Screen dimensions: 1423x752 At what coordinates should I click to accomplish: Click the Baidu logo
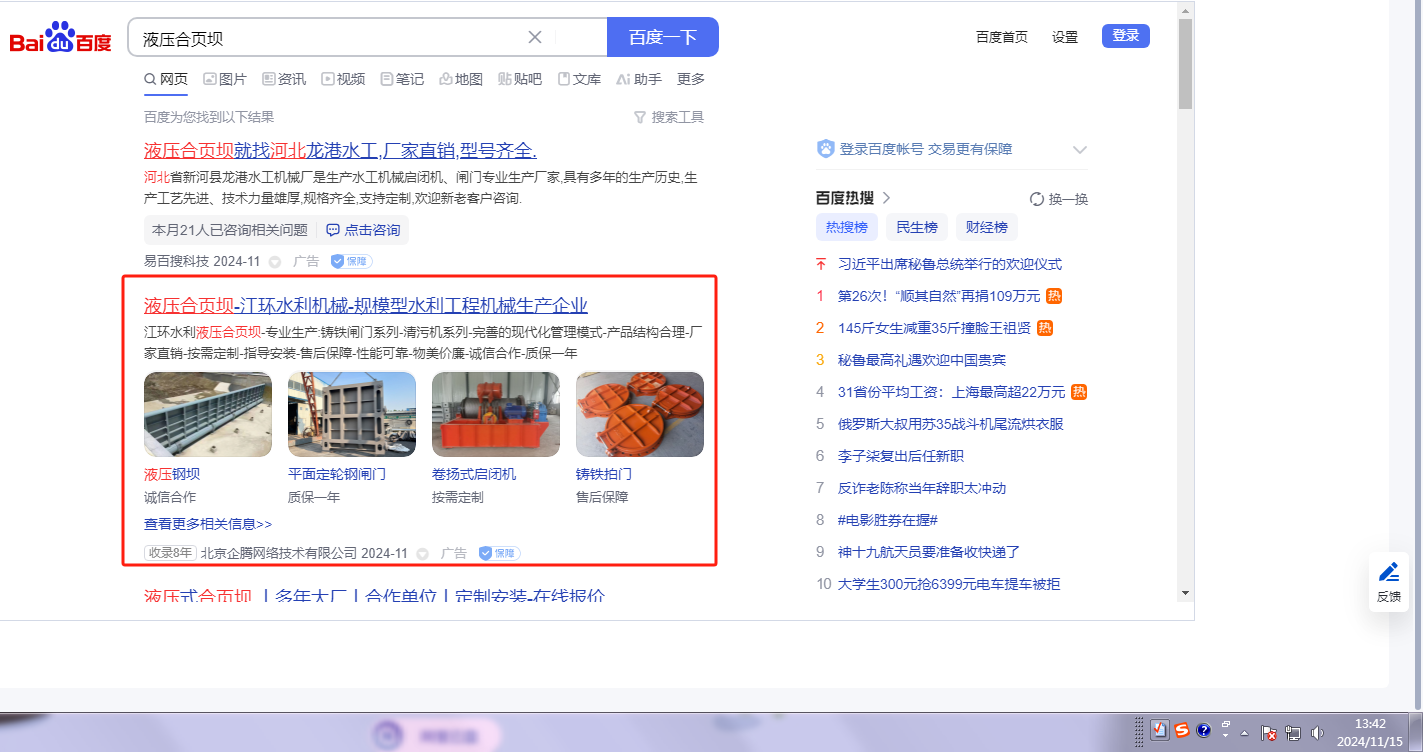pos(60,38)
